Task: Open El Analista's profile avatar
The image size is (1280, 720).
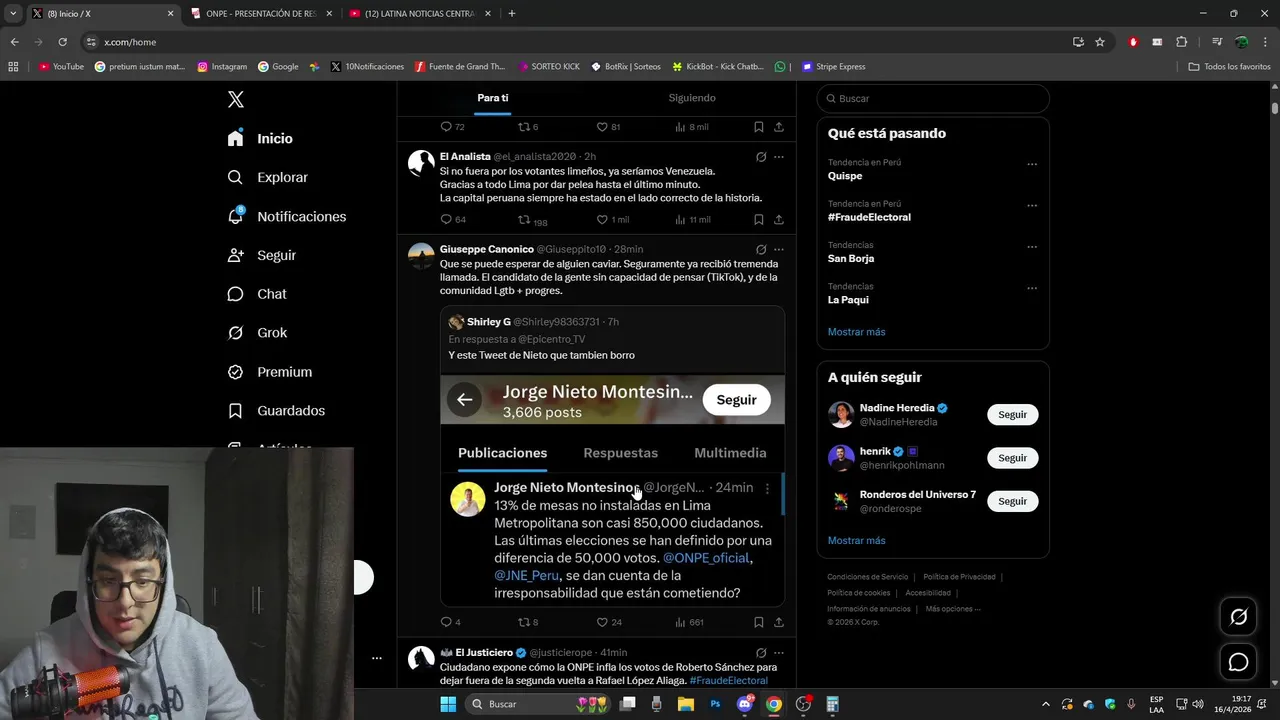Action: point(421,163)
